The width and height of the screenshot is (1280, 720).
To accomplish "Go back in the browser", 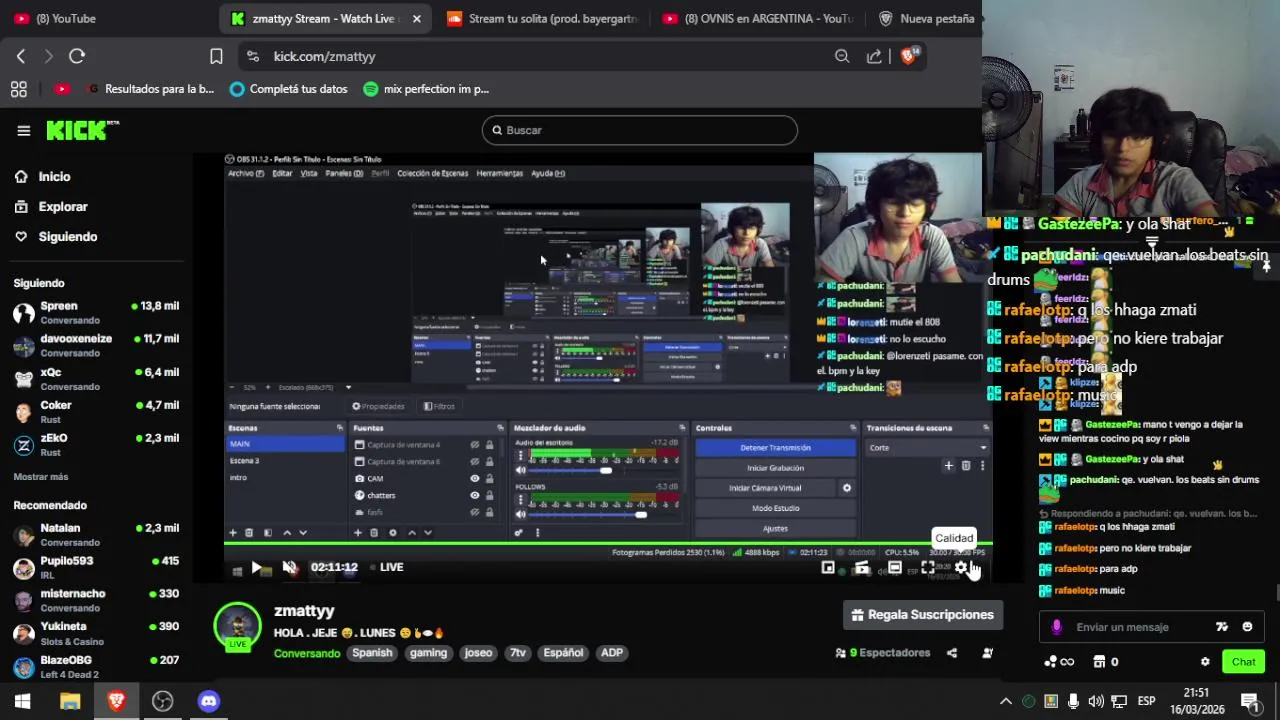I will 21,56.
